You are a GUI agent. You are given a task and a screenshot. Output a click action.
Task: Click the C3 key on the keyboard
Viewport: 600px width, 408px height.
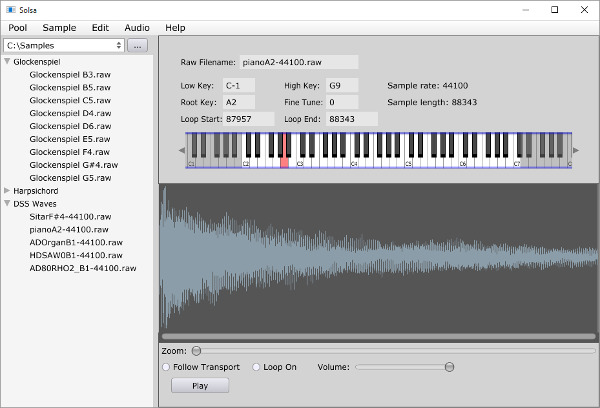coord(300,163)
